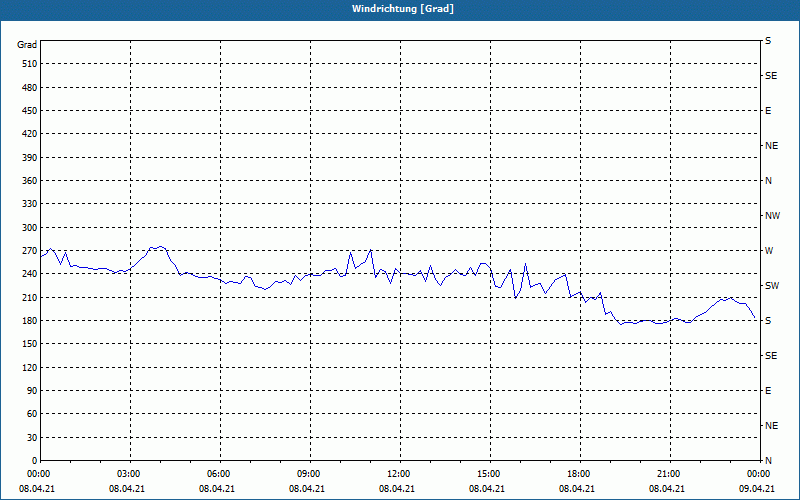The image size is (800, 500).
Task: Click the 420 y-axis value
Action: coord(30,134)
